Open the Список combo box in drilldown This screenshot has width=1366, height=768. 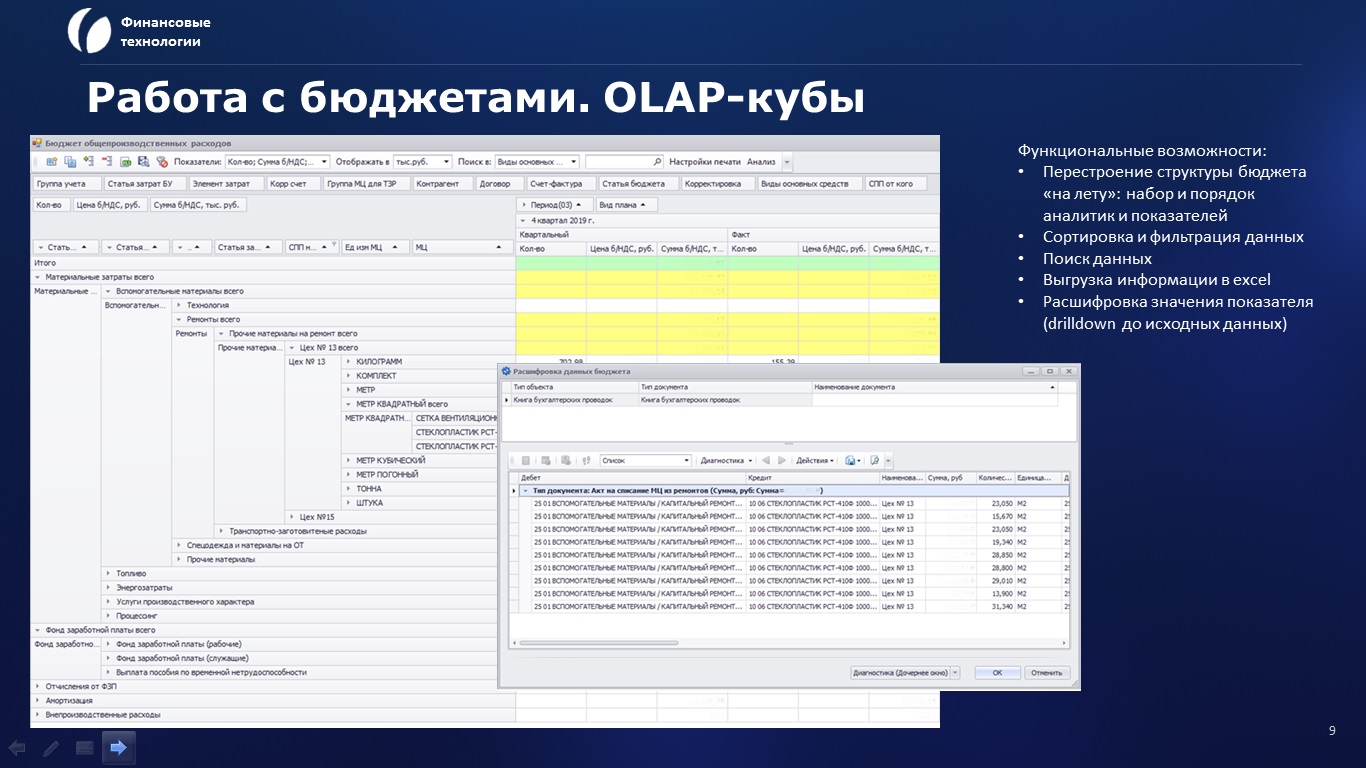click(645, 460)
